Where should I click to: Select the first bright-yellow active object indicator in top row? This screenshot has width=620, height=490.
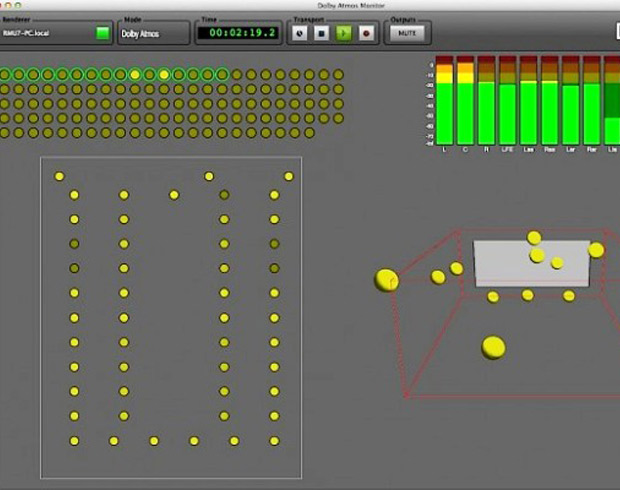point(135,74)
